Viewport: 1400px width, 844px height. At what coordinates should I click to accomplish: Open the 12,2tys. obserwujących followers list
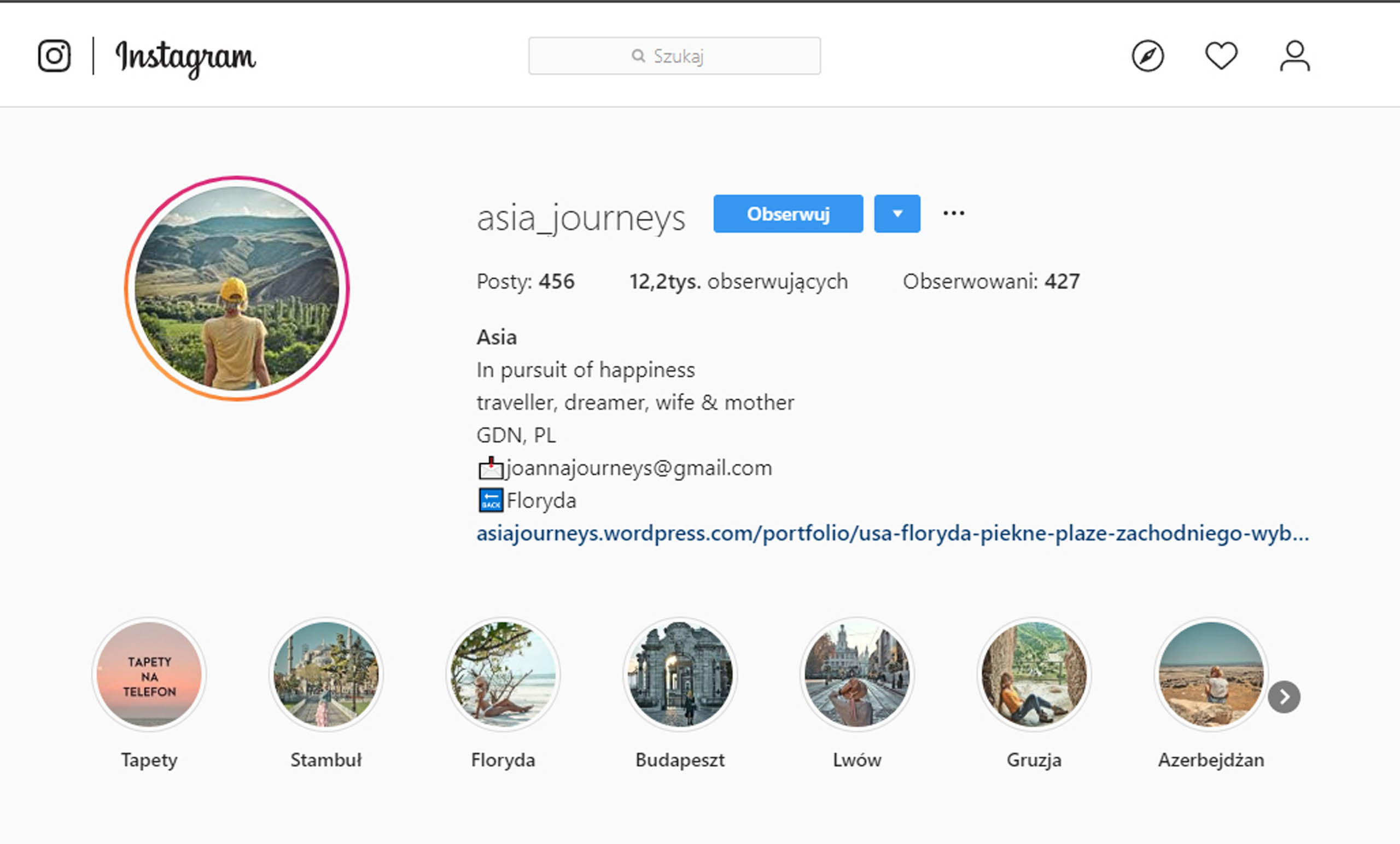coord(738,281)
